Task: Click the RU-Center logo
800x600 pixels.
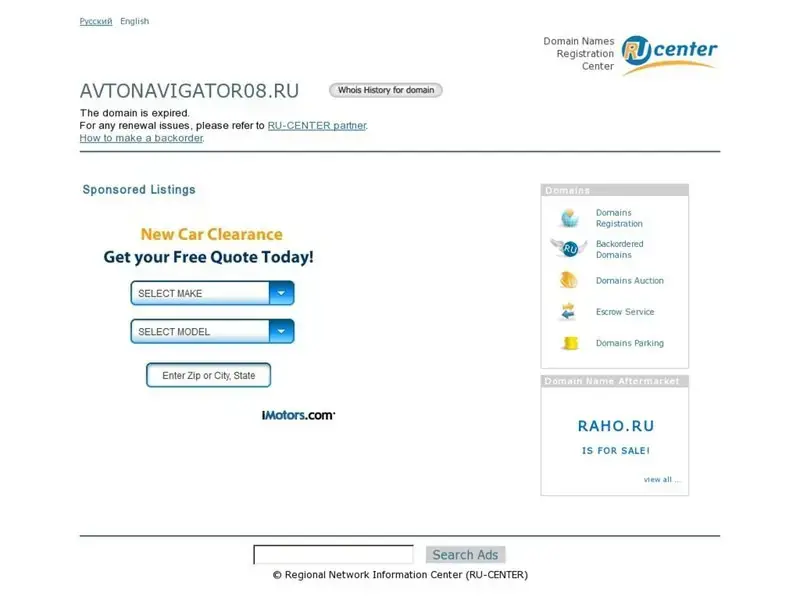Action: 668,54
